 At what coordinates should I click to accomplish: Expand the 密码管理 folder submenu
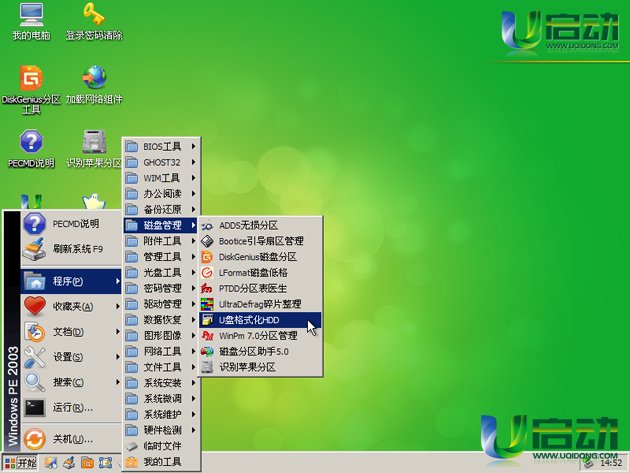point(161,288)
